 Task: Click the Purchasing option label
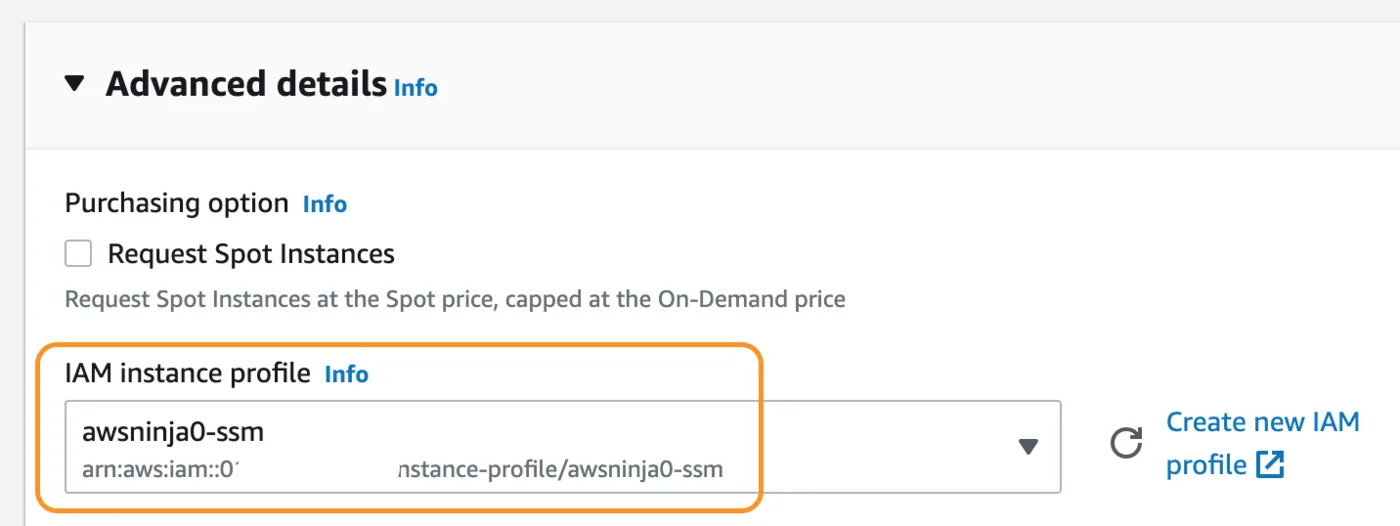pos(177,203)
